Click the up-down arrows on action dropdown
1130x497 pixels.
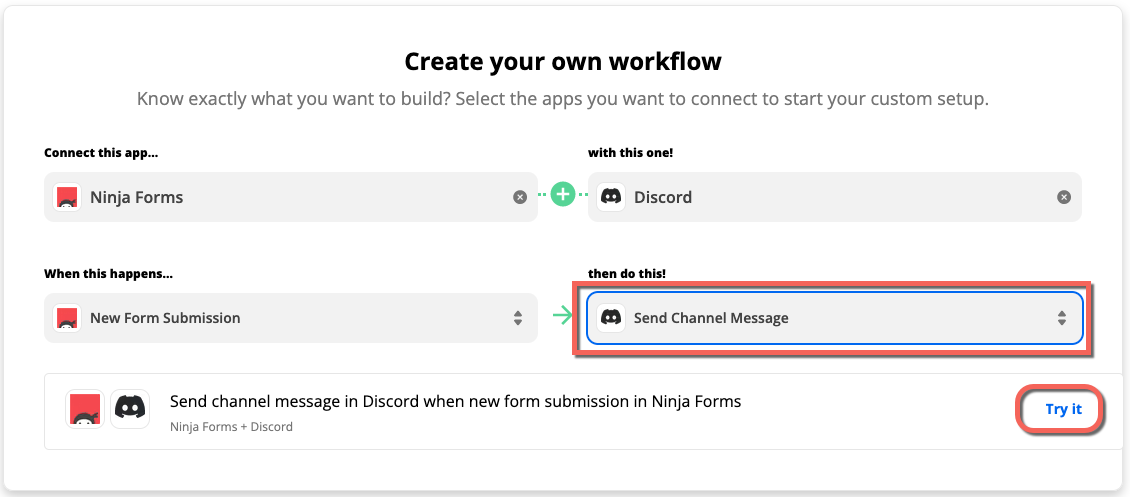point(1062,318)
